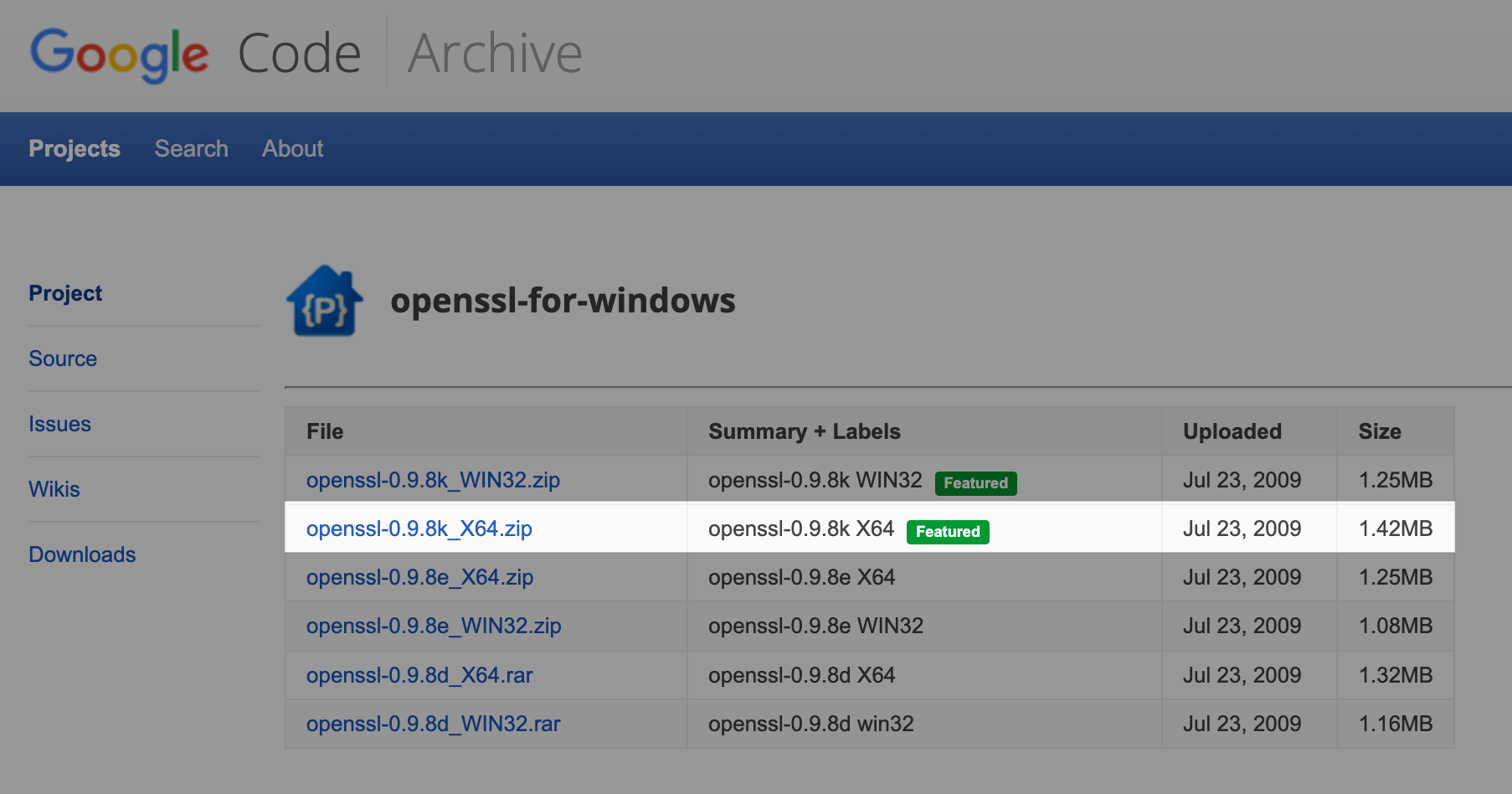The image size is (1512, 794).
Task: Click the openssl-for-windows project house icon
Action: 325,301
